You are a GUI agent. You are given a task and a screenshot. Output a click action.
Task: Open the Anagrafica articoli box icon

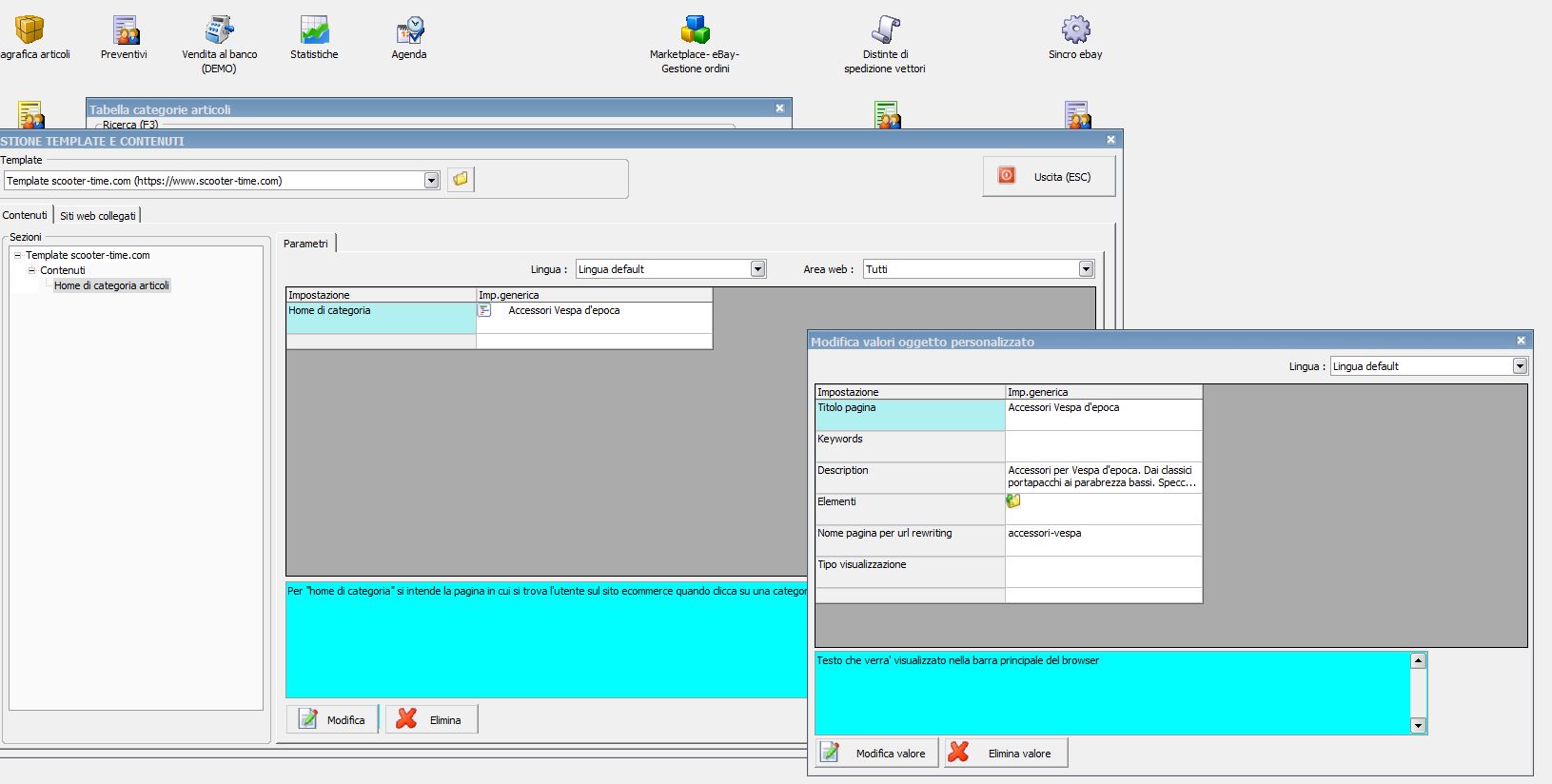29,30
